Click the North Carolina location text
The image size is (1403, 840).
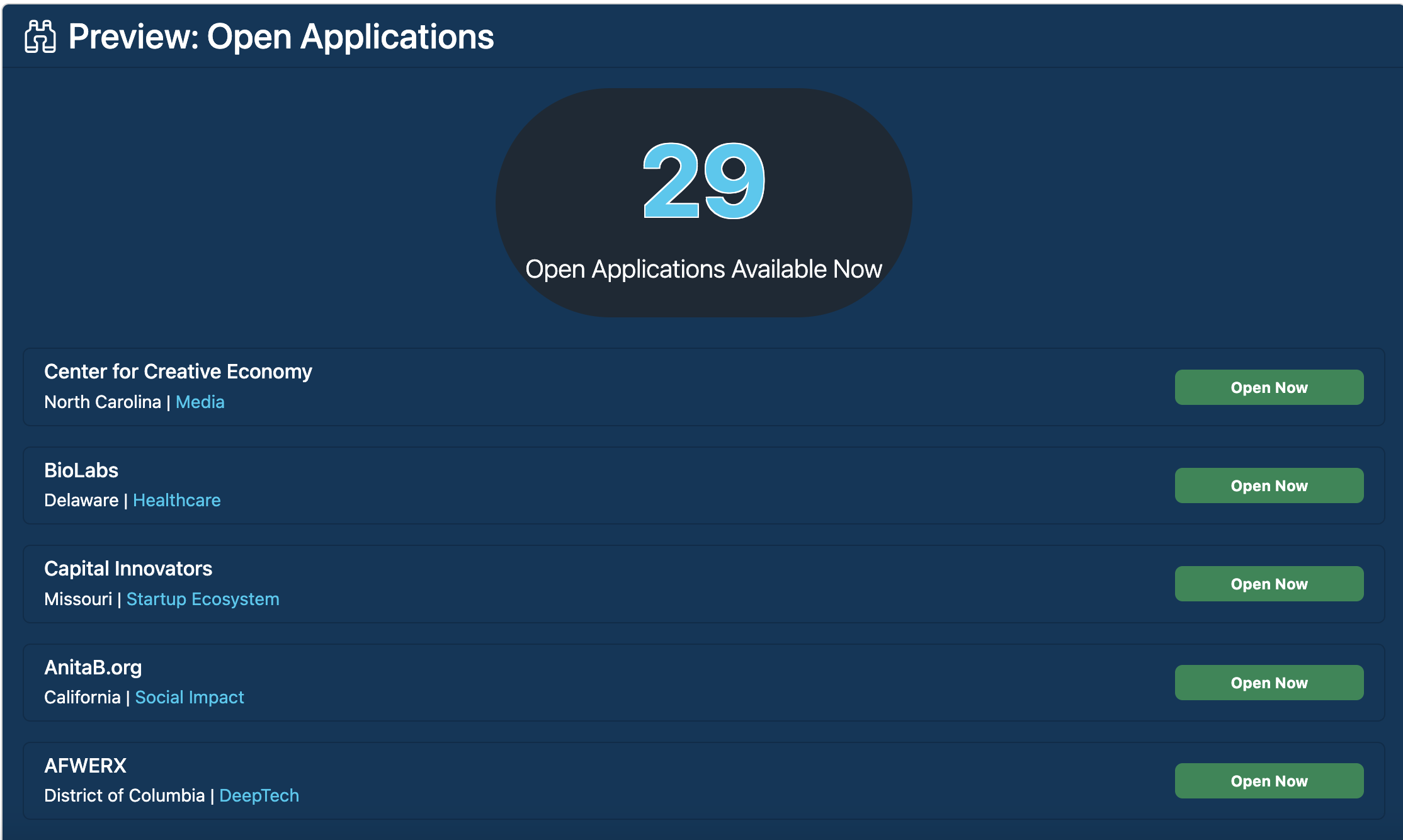(103, 402)
